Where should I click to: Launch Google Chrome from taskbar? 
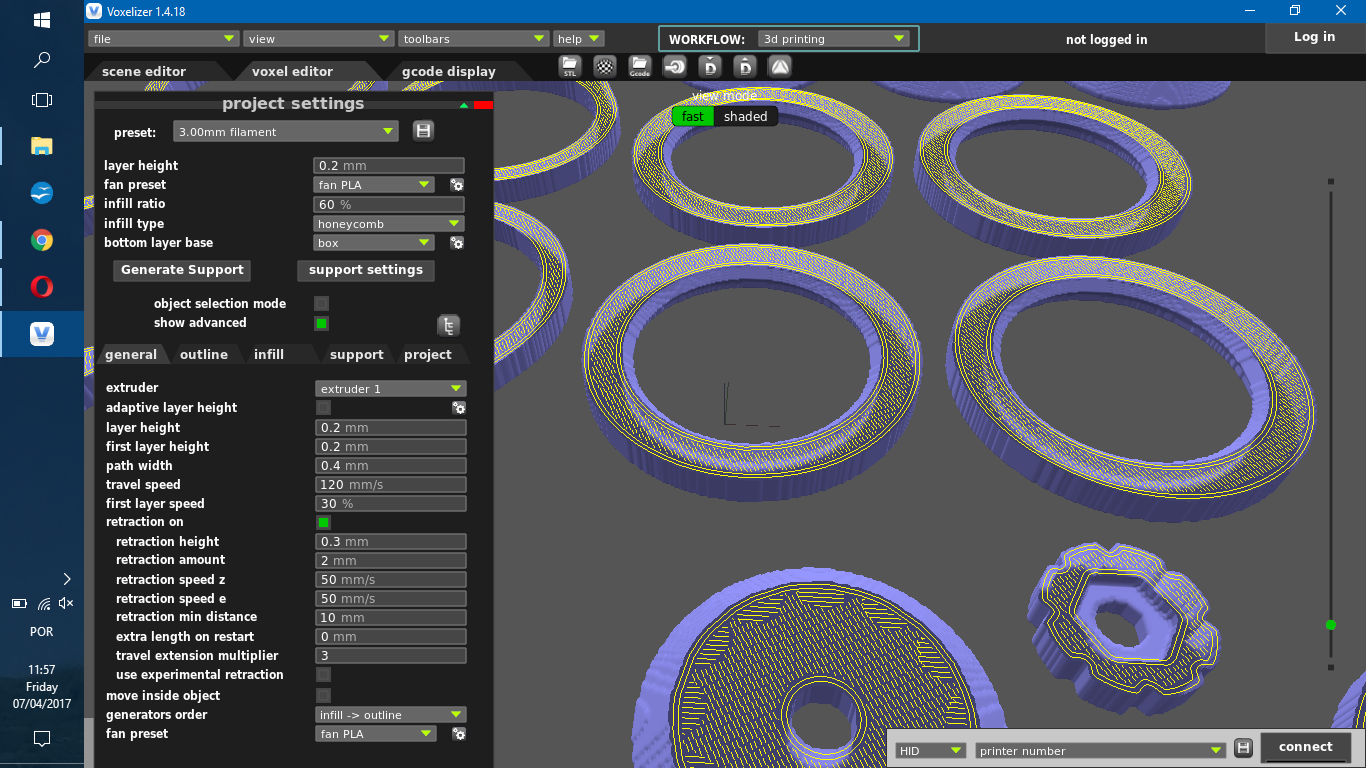42,240
